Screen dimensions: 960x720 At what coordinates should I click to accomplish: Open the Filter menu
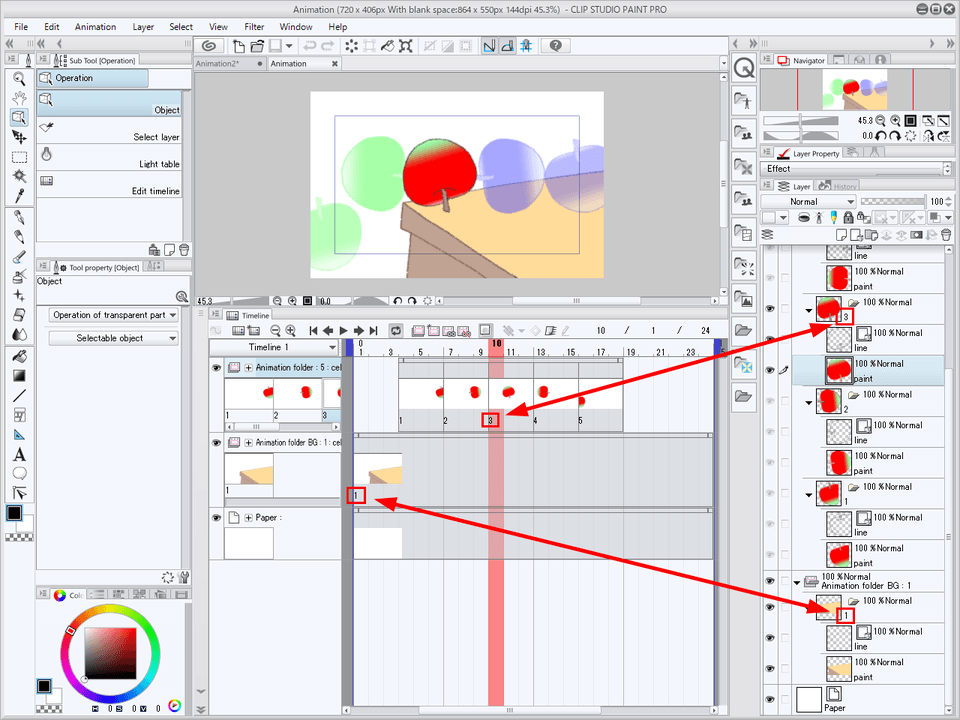point(254,27)
